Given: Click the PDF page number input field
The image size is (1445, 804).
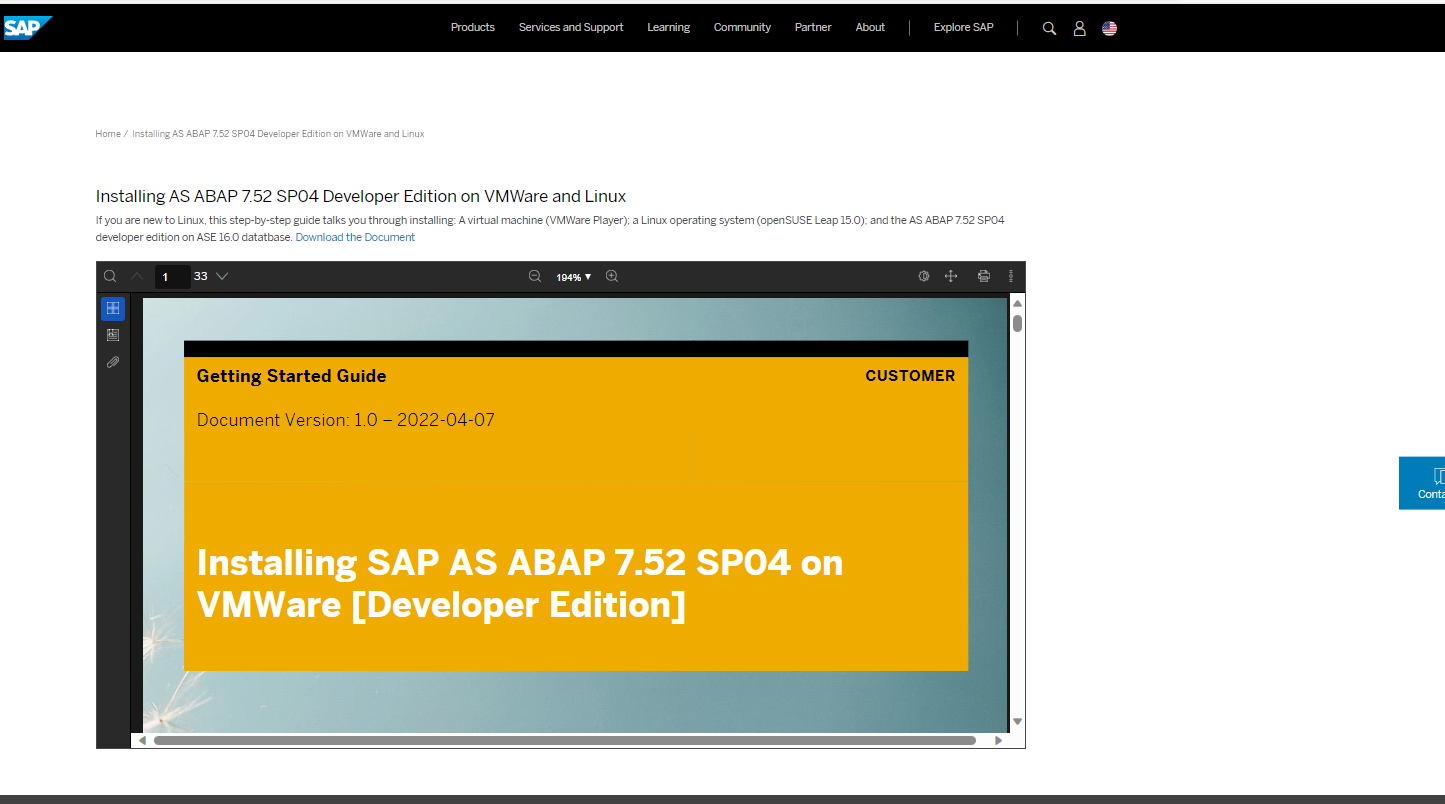Looking at the screenshot, I should coord(172,277).
